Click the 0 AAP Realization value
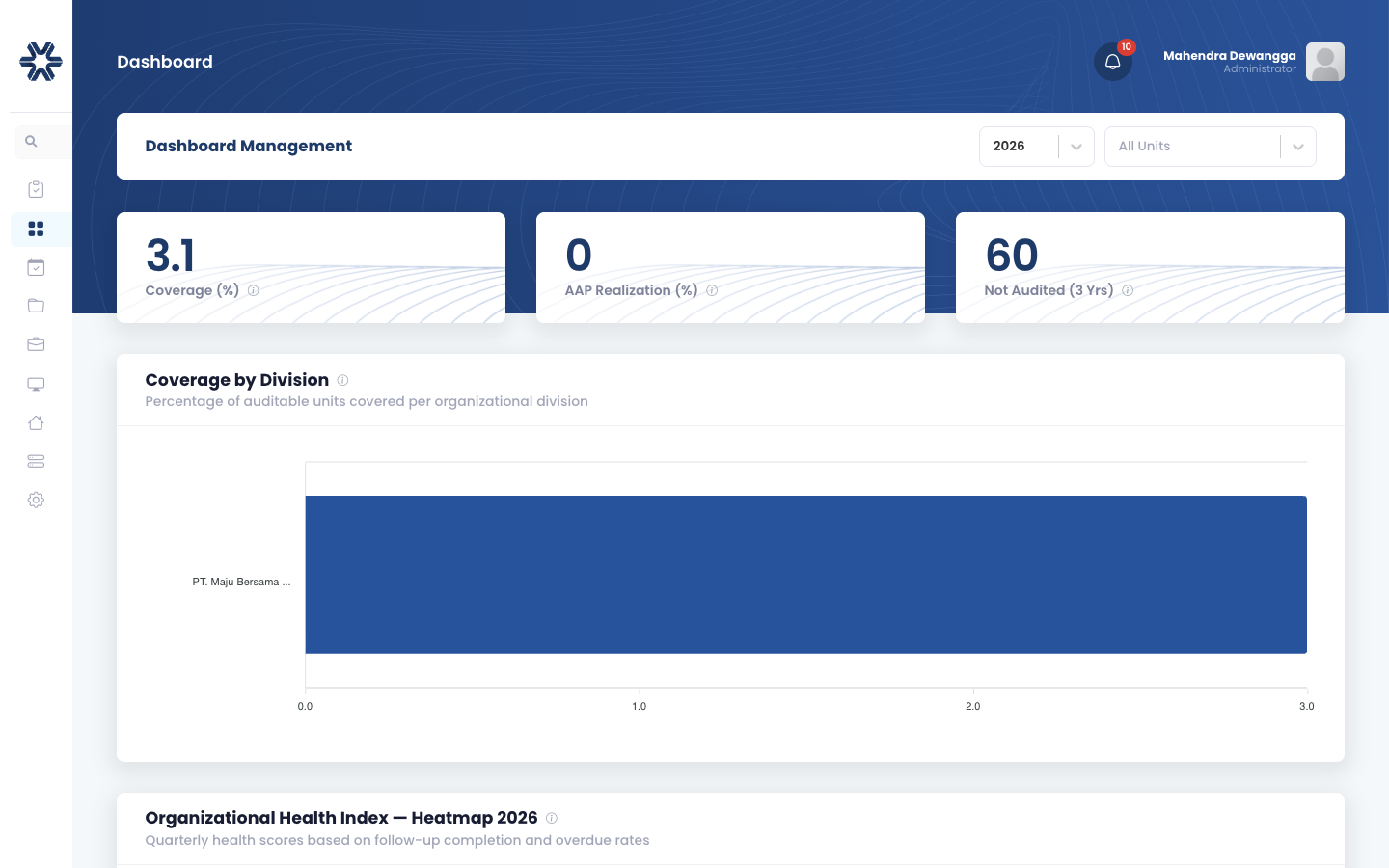 (x=579, y=256)
